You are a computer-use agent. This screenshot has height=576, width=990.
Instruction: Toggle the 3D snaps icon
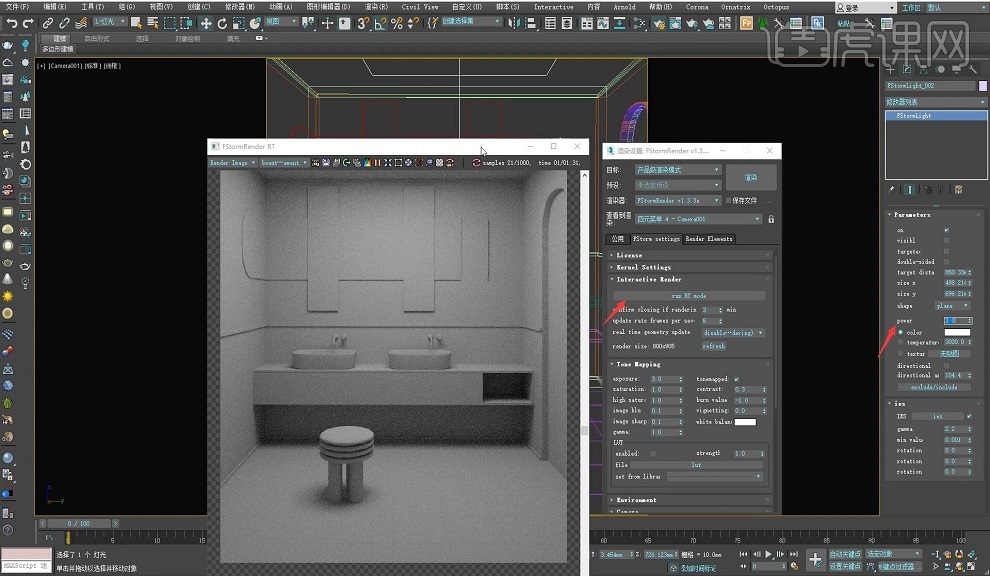tap(363, 23)
